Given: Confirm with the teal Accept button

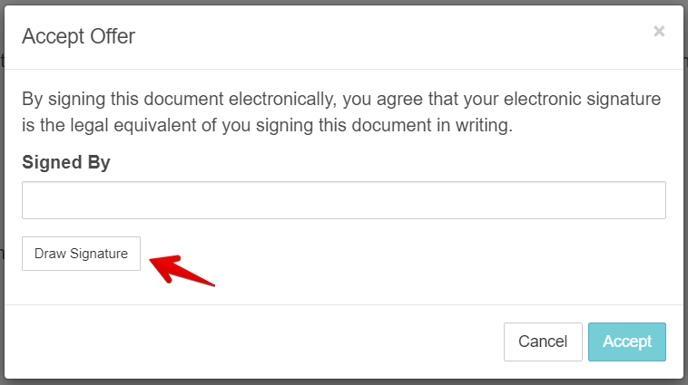Looking at the screenshot, I should (x=627, y=342).
